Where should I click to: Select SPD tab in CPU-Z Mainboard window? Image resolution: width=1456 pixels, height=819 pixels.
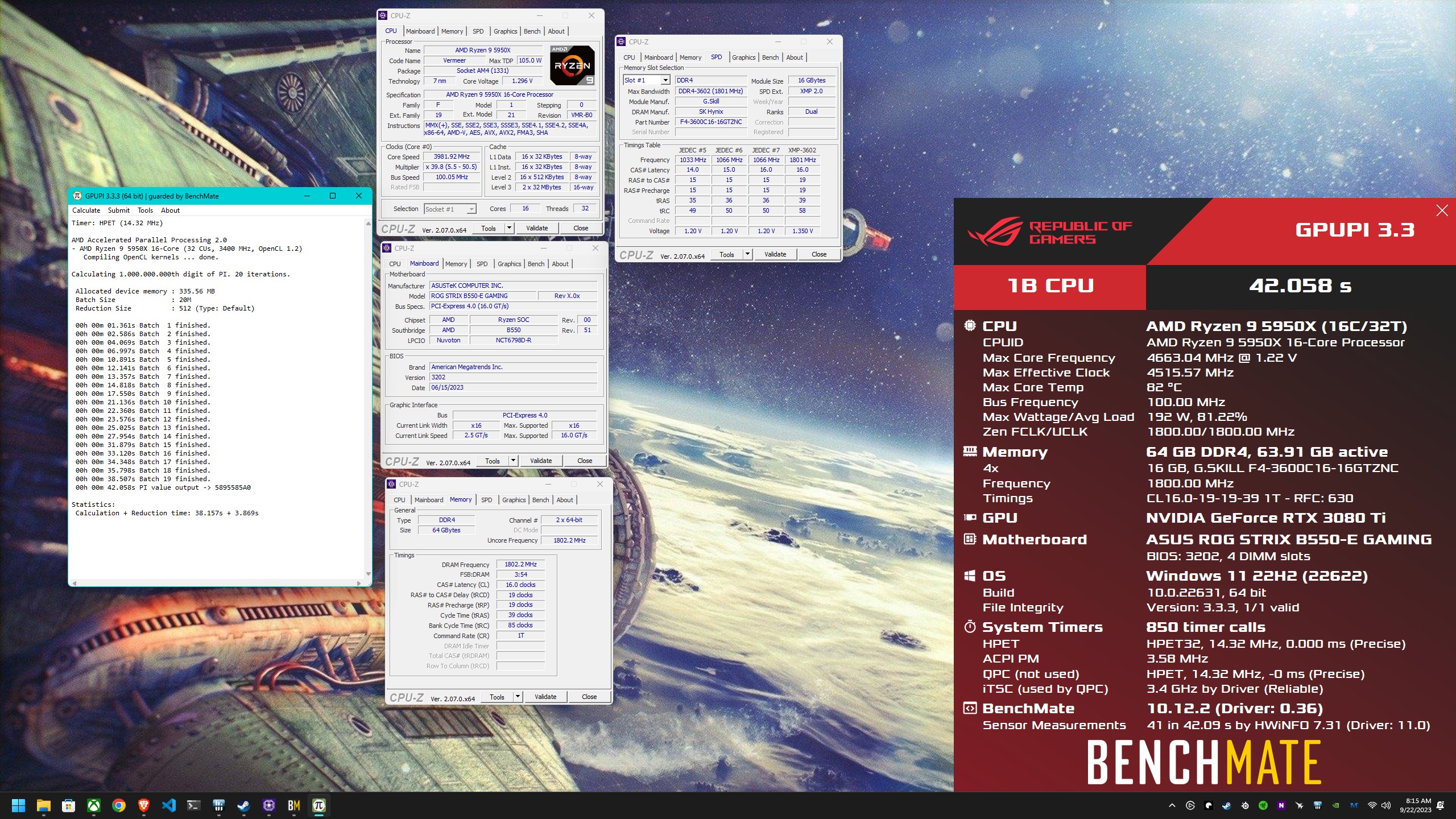(x=482, y=264)
